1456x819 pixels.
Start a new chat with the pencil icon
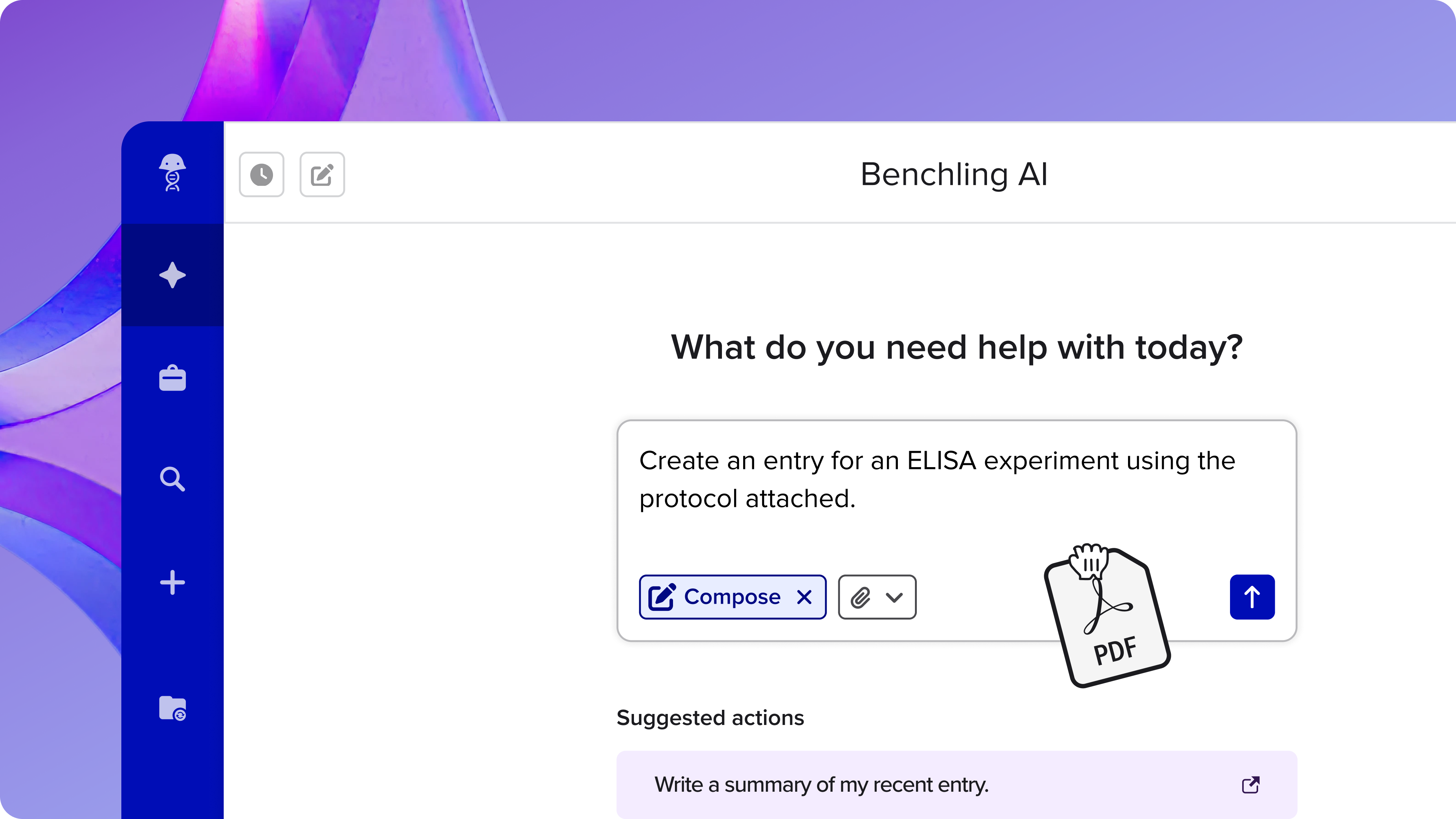click(322, 175)
